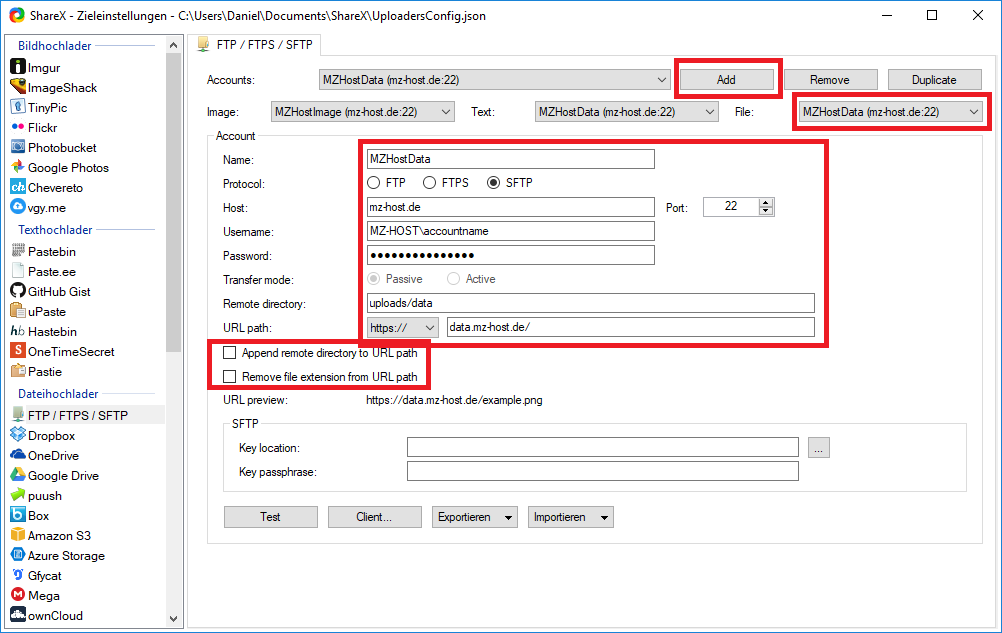
Task: Click the URL path text field
Action: click(631, 327)
